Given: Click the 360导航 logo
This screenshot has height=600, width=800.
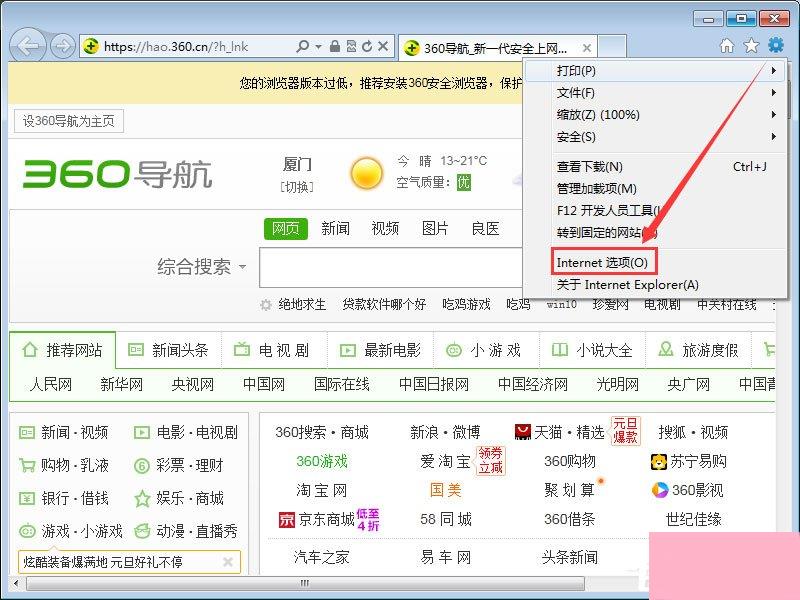Looking at the screenshot, I should coord(117,174).
